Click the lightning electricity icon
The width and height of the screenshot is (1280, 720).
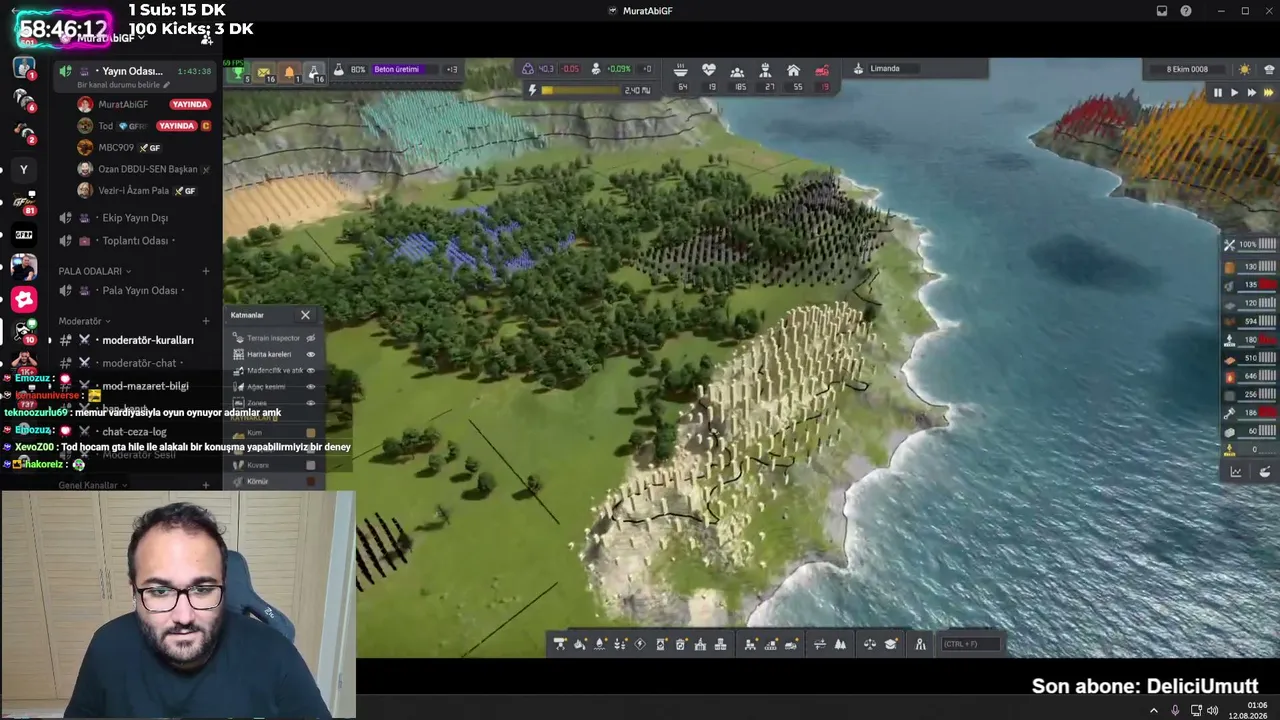pyautogui.click(x=532, y=90)
